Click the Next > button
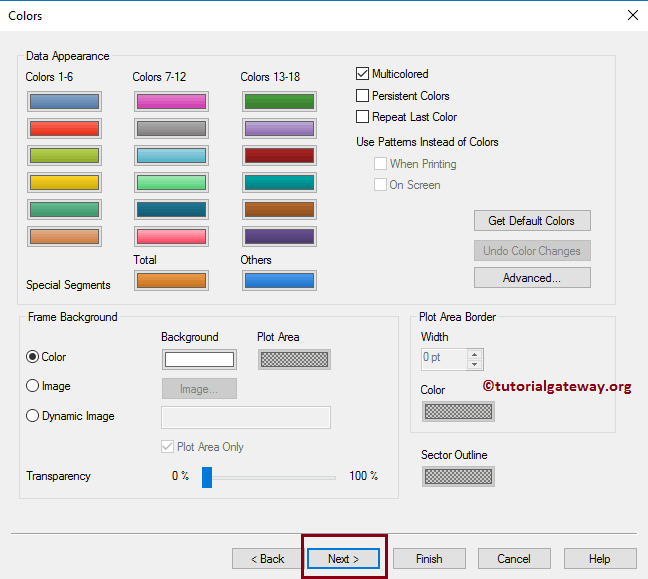648x579 pixels. [x=343, y=559]
